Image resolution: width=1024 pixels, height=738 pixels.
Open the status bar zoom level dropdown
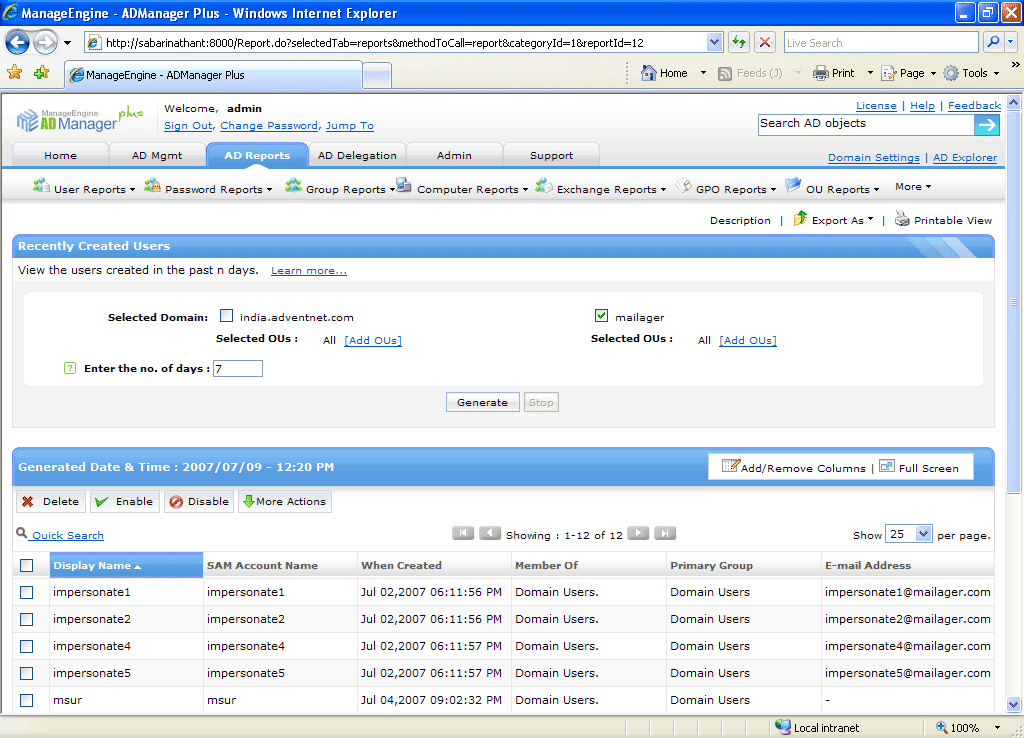click(x=997, y=727)
